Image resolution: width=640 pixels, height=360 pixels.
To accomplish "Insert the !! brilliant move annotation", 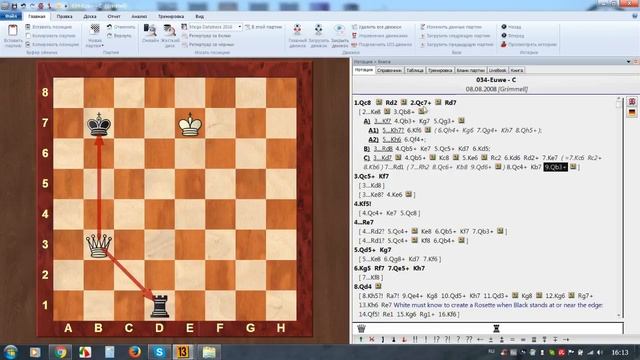I will [415, 339].
